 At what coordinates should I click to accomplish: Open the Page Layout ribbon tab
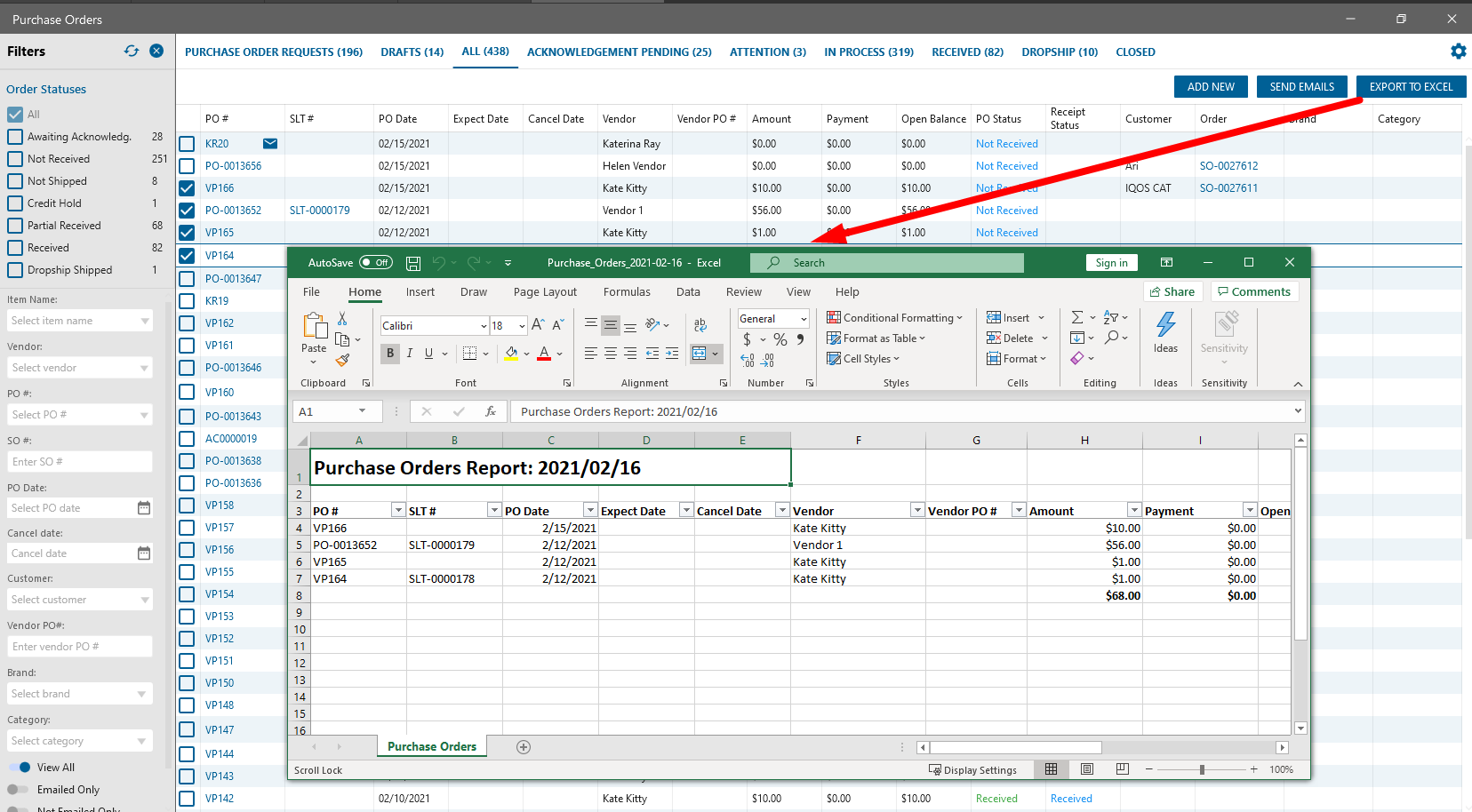tap(545, 292)
